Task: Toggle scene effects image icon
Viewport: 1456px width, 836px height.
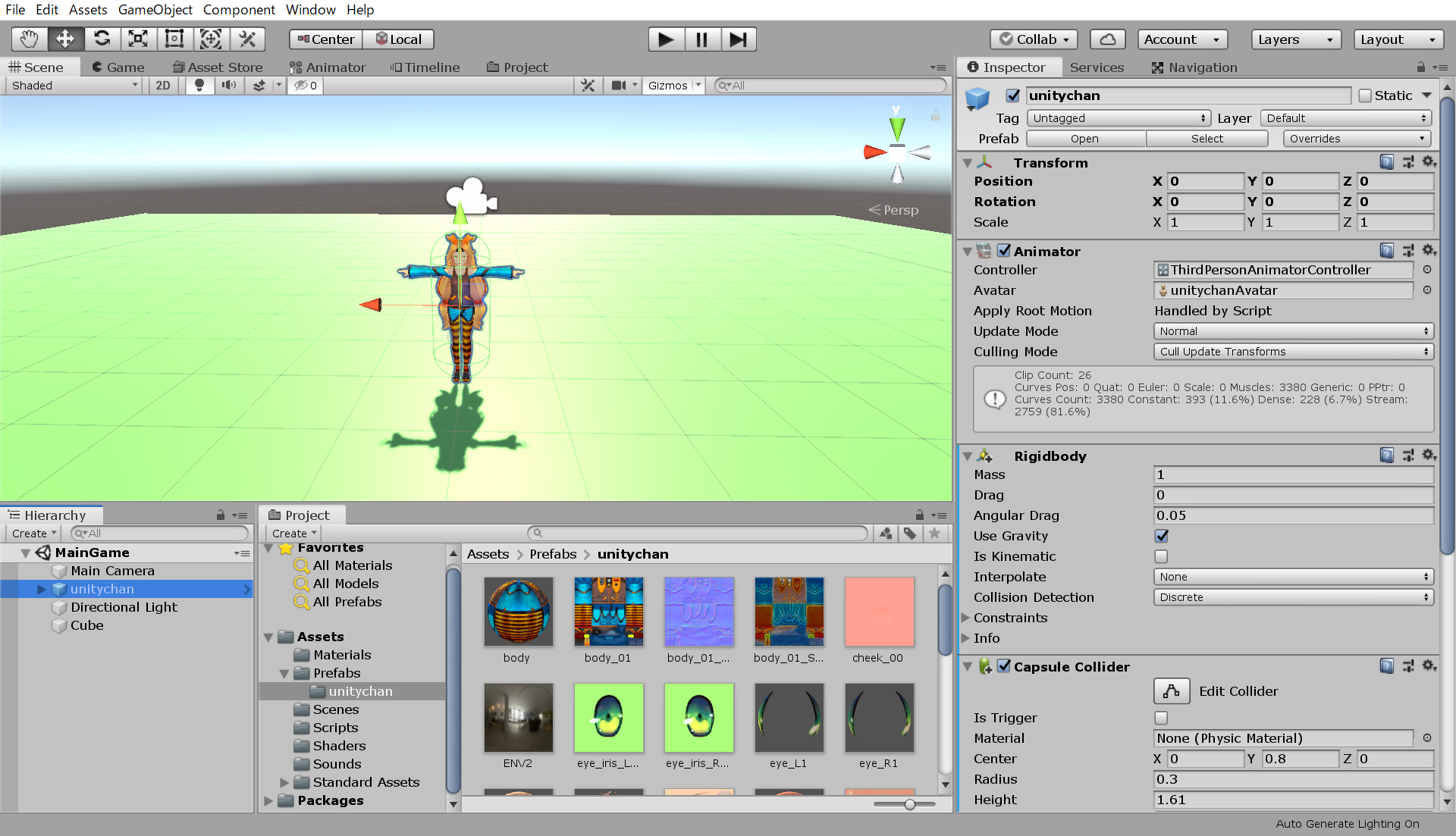Action: (x=259, y=86)
